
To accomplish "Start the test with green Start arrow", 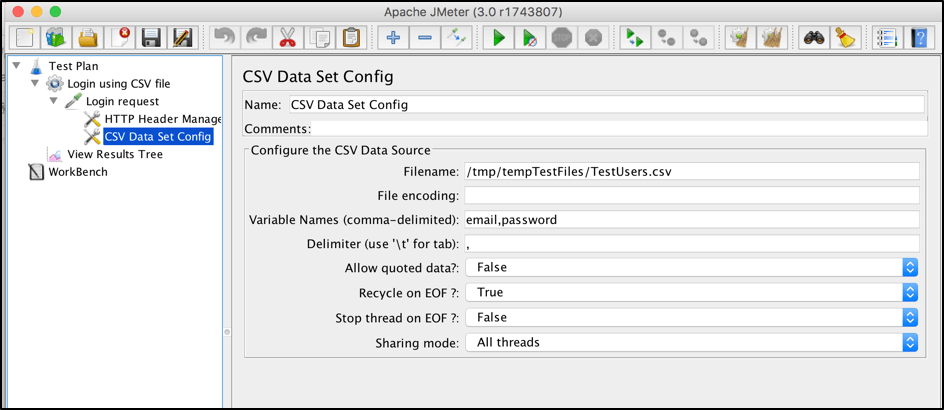I will pos(498,38).
